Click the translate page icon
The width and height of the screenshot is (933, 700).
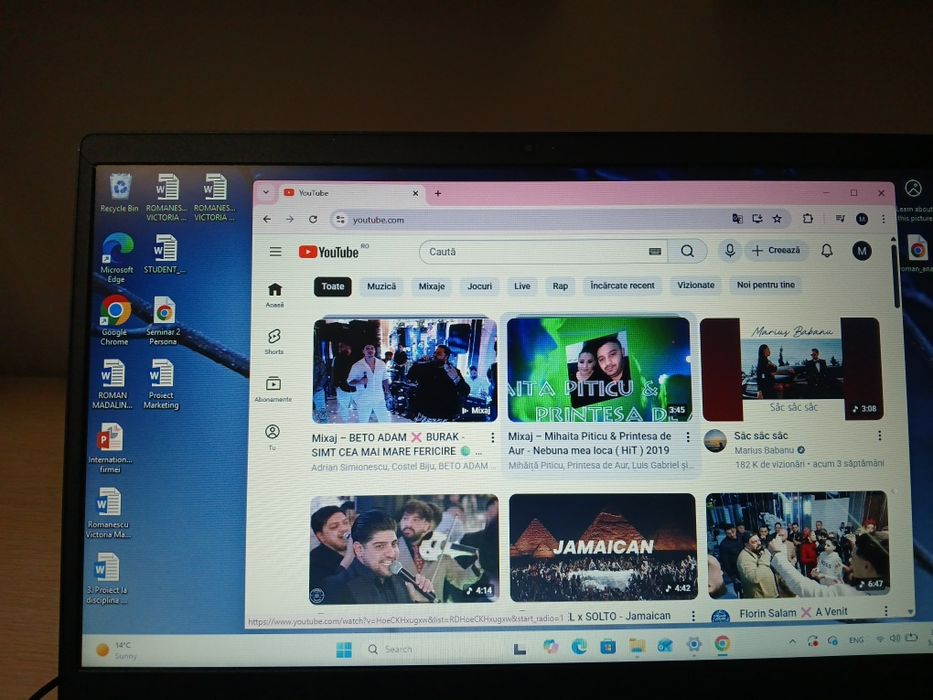737,218
